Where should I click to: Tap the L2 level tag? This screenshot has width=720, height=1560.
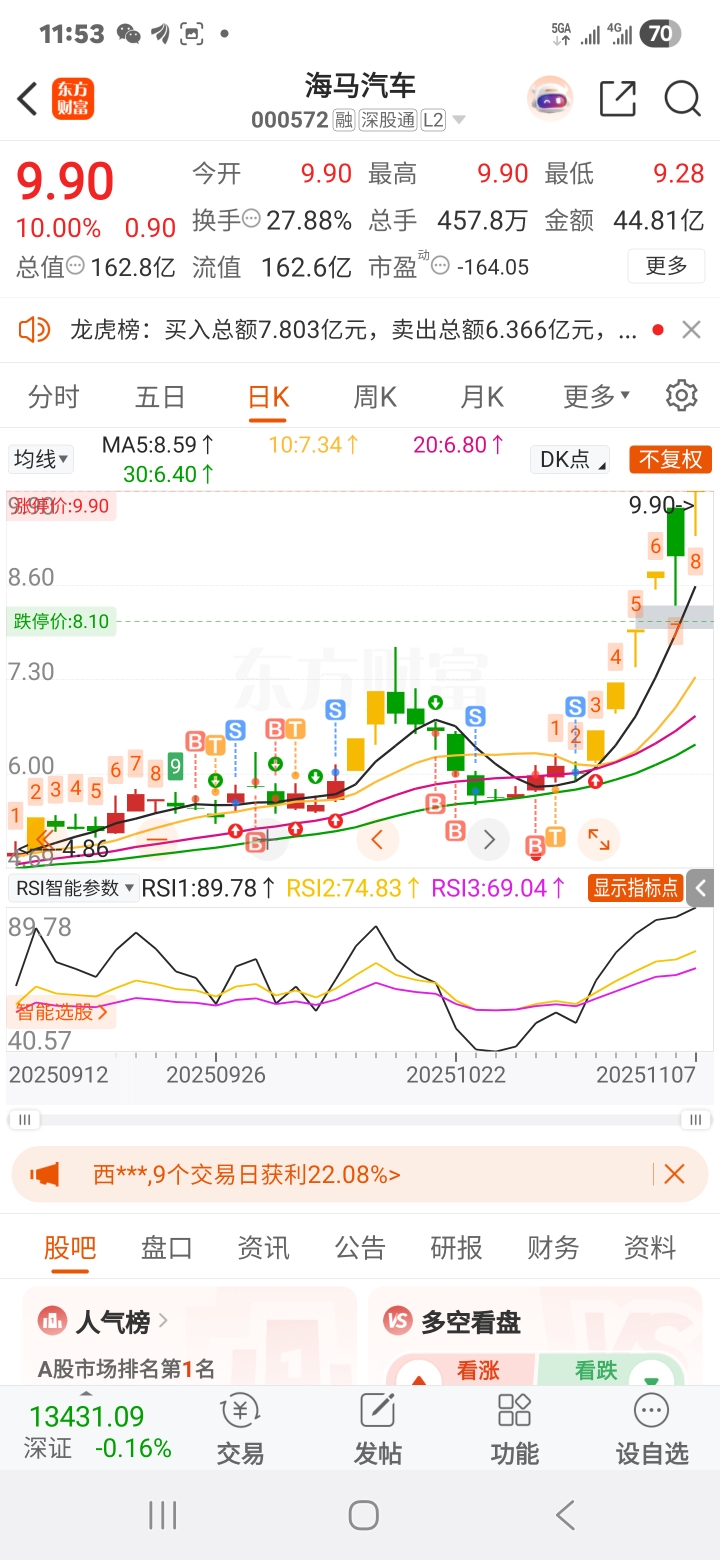(x=433, y=121)
